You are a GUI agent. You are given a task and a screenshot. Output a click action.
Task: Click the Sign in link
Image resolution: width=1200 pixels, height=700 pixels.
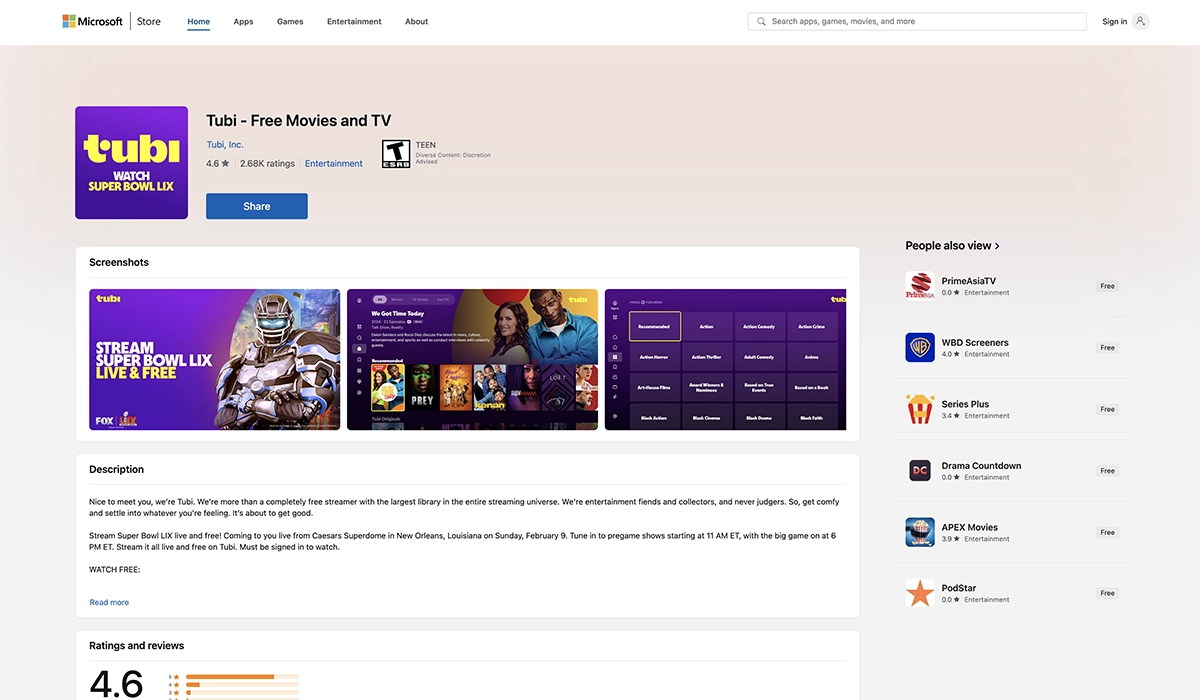1115,21
